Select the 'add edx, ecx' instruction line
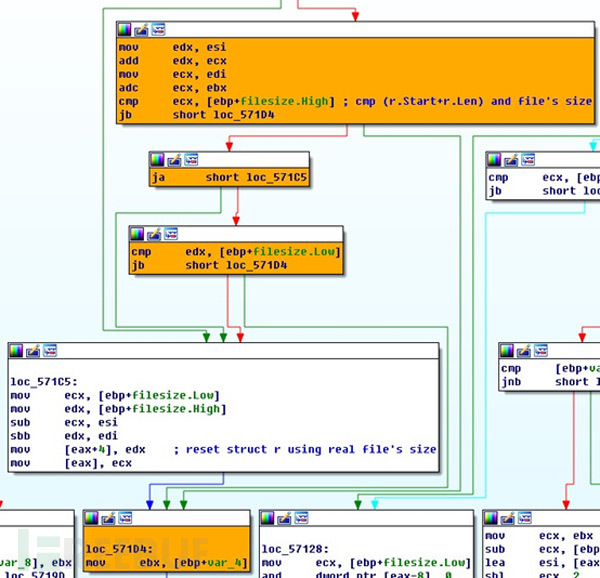The width and height of the screenshot is (600, 578). click(173, 61)
